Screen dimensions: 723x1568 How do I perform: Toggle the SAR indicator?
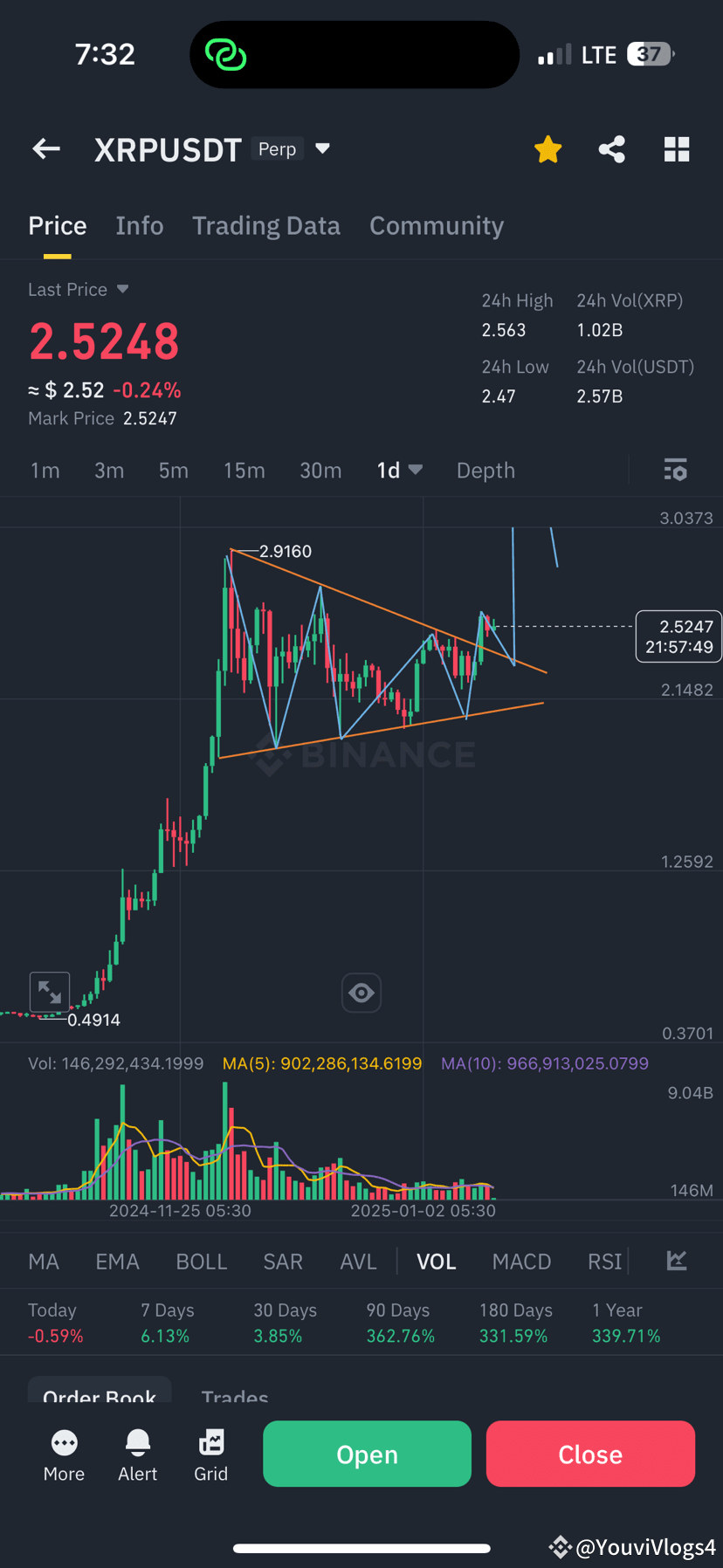(283, 1262)
